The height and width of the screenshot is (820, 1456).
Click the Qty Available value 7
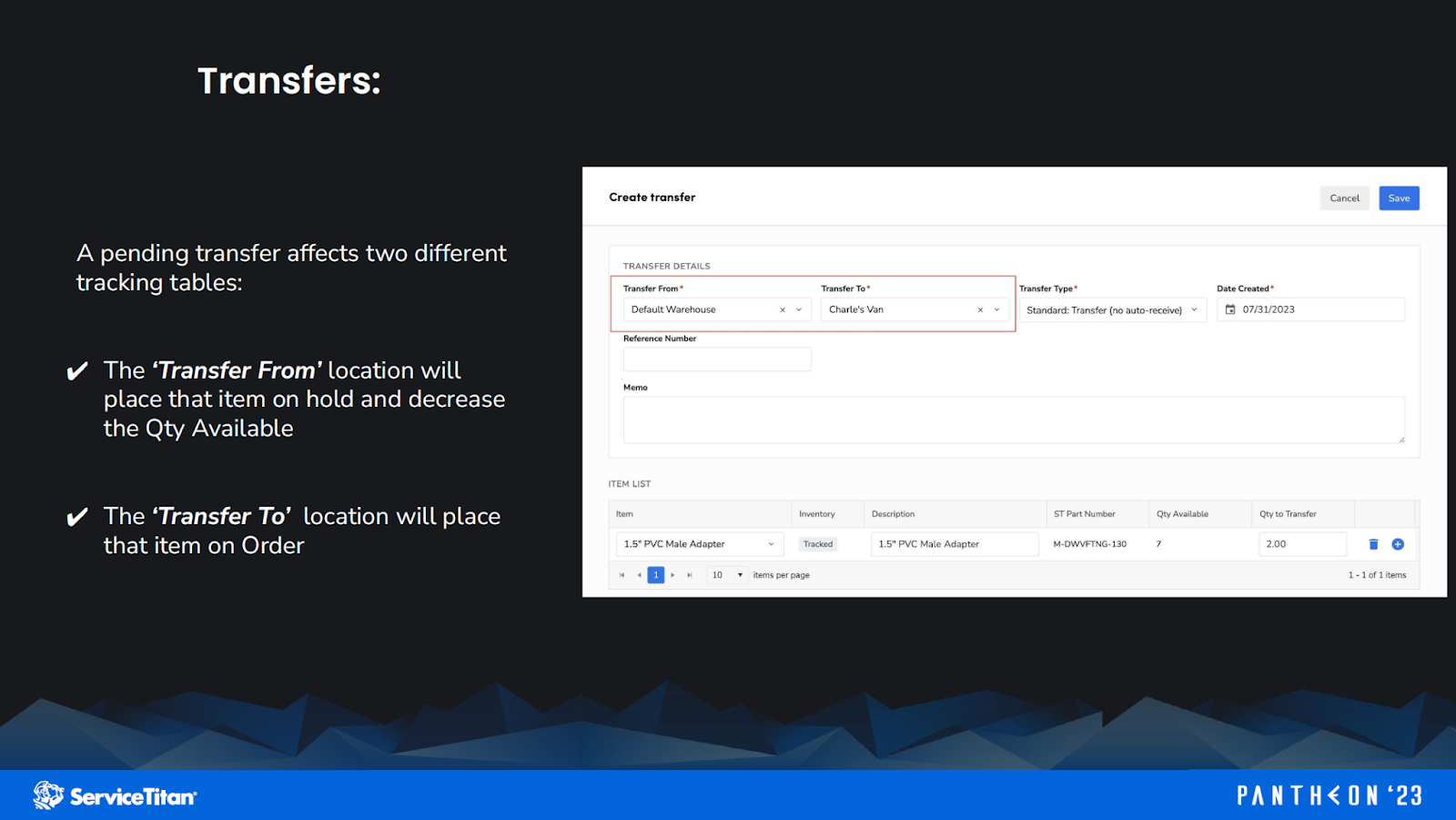tap(1158, 544)
